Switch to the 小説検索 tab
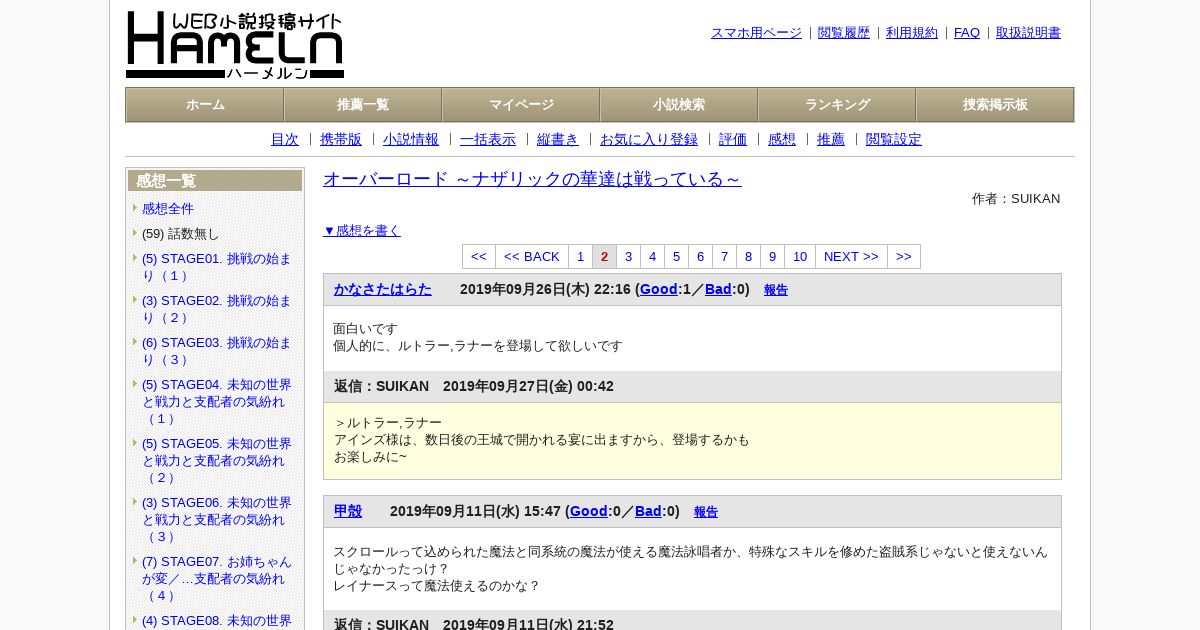1200x630 pixels. (x=679, y=105)
